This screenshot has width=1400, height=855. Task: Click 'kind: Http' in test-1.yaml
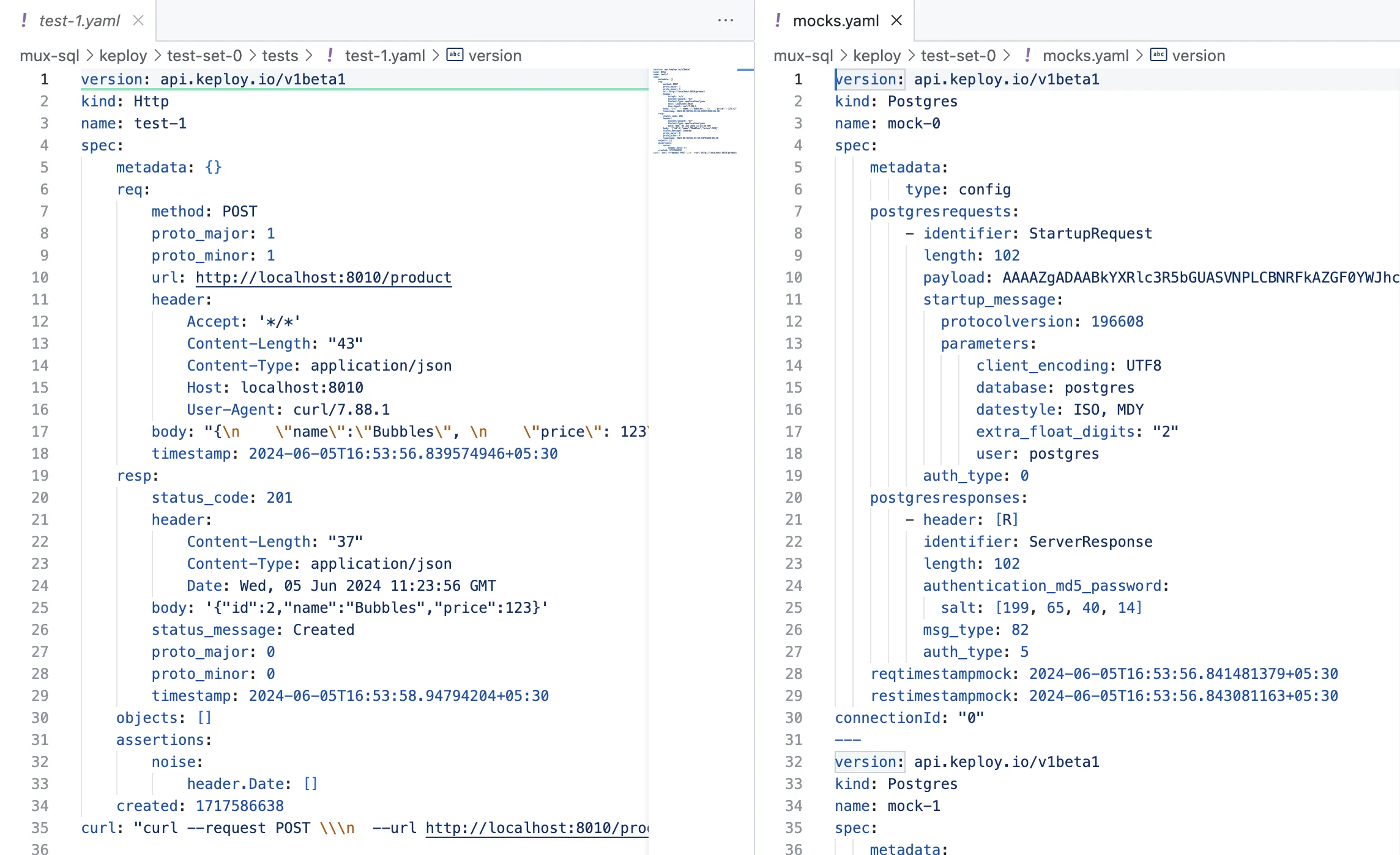(x=125, y=102)
